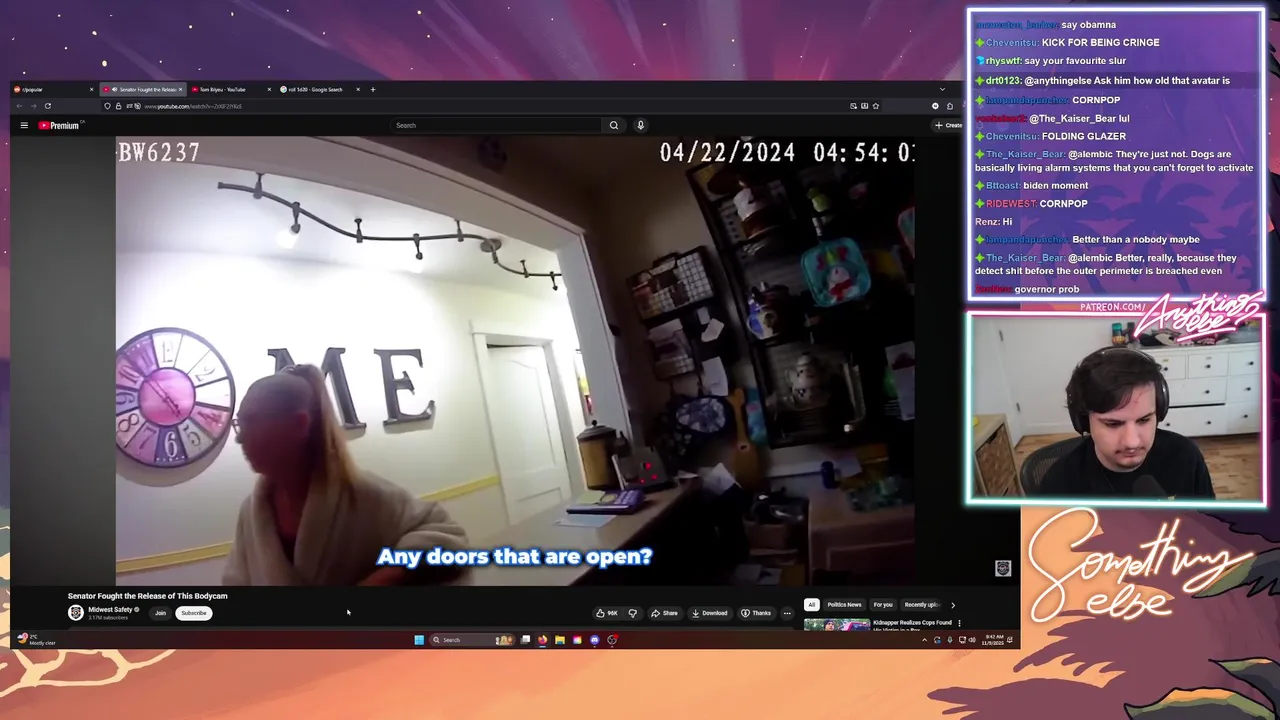Image resolution: width=1280 pixels, height=720 pixels.
Task: Expand the browser tab list chevron
Action: (942, 89)
